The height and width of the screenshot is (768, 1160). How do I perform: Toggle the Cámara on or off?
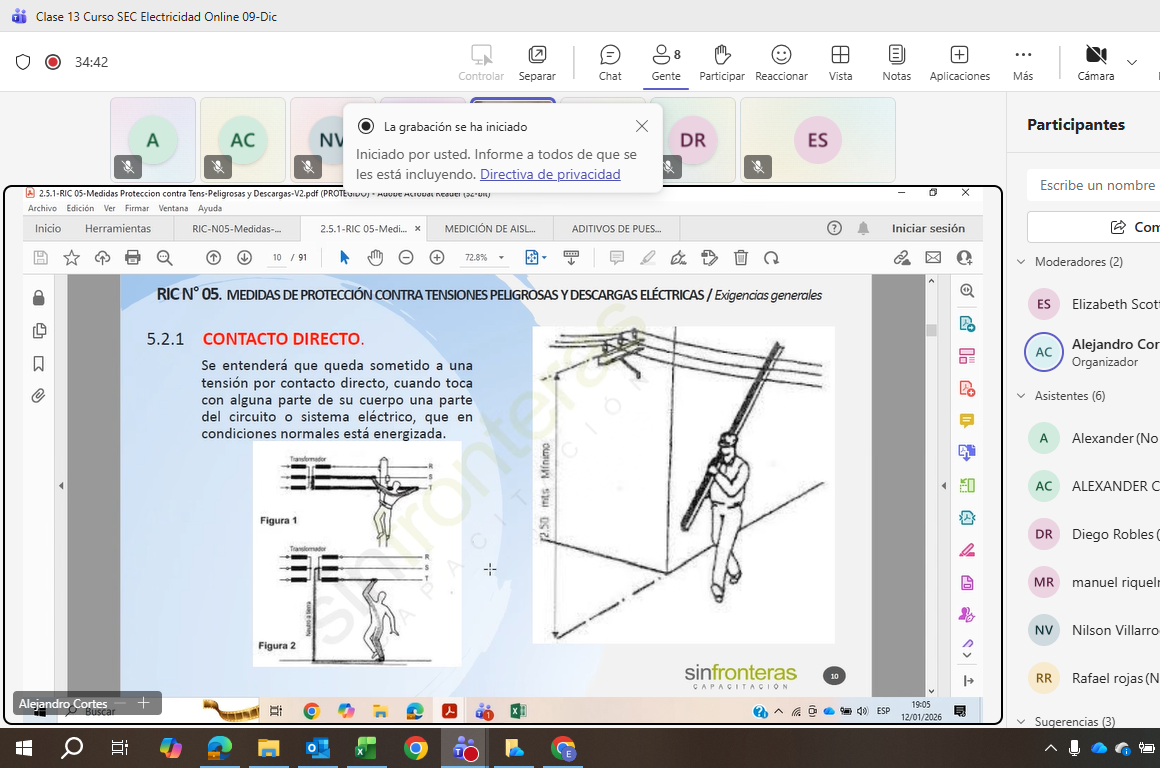tap(1096, 62)
